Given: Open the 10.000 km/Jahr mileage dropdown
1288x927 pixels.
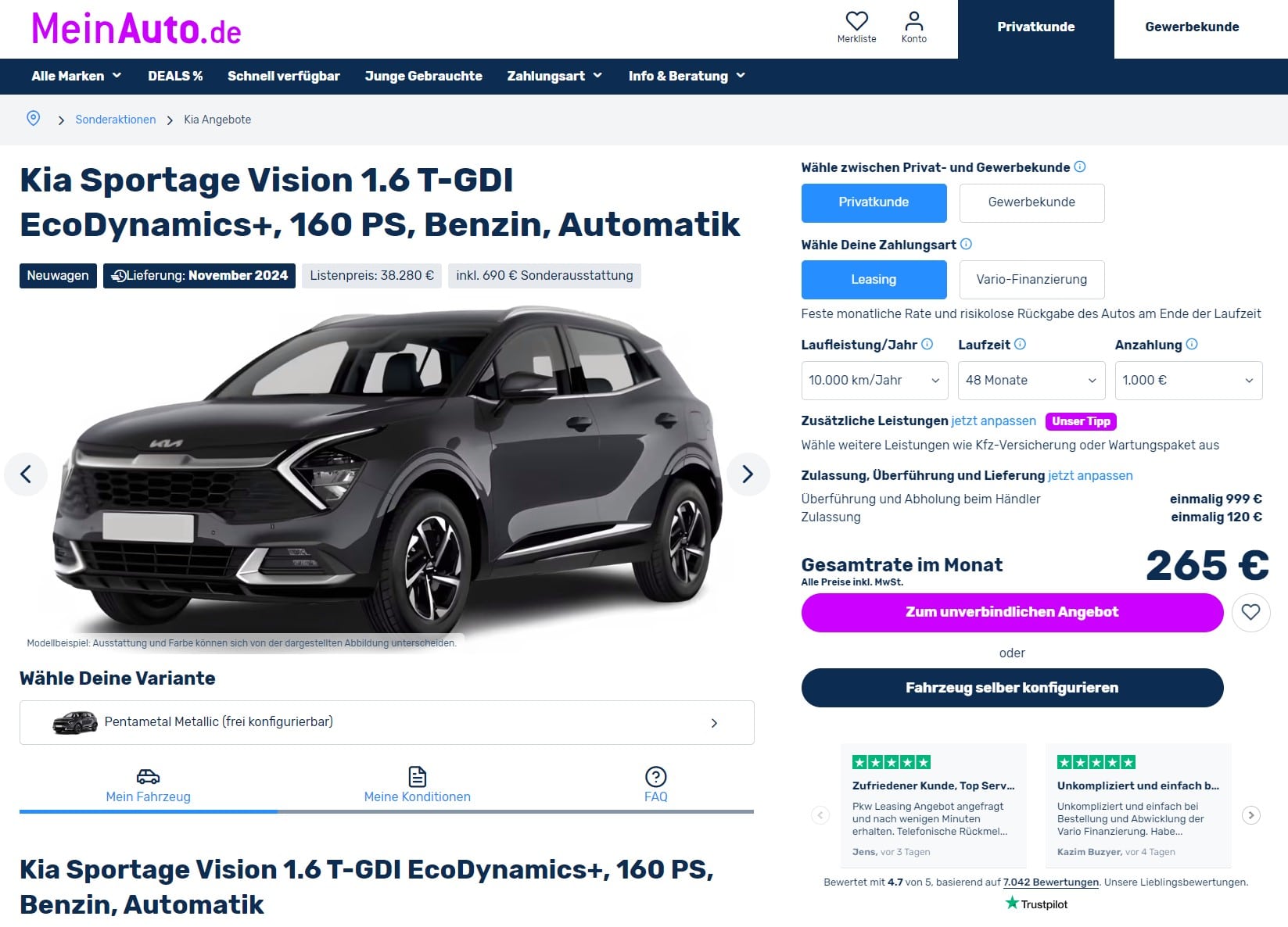Looking at the screenshot, I should coord(874,381).
